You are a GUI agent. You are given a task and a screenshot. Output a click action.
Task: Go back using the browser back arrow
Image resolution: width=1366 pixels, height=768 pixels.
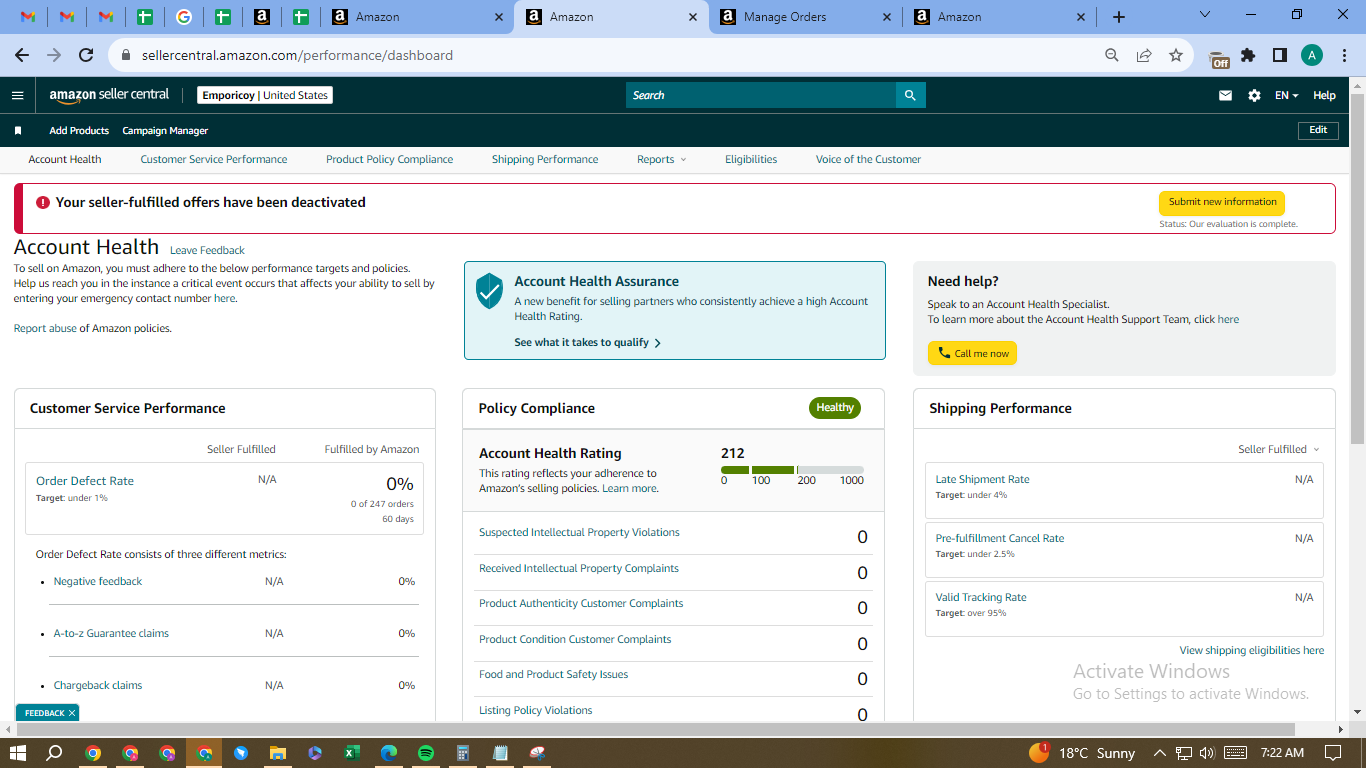pyautogui.click(x=22, y=55)
